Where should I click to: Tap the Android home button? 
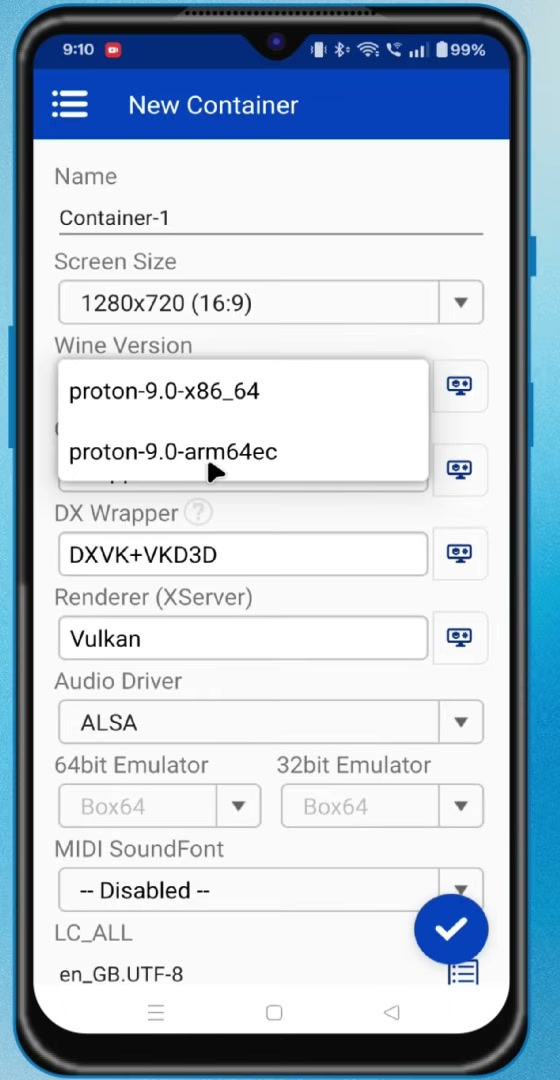[x=274, y=1012]
